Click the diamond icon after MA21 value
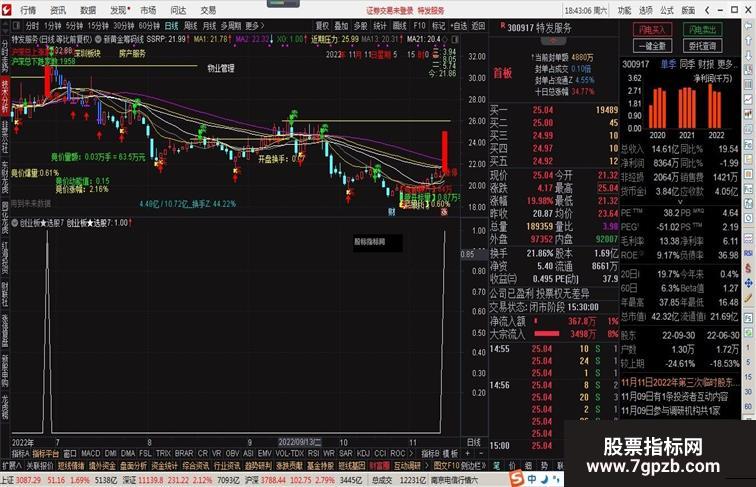This screenshot has width=756, height=487. coord(446,39)
